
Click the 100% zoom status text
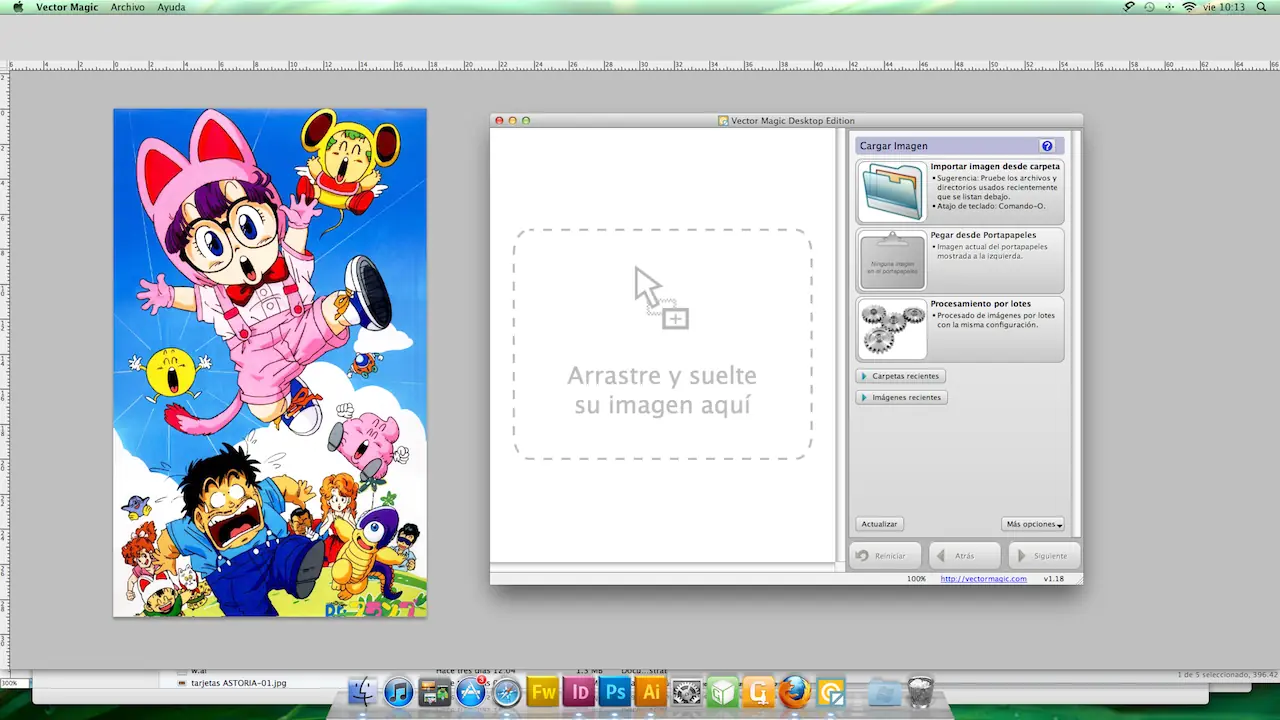pyautogui.click(x=916, y=579)
